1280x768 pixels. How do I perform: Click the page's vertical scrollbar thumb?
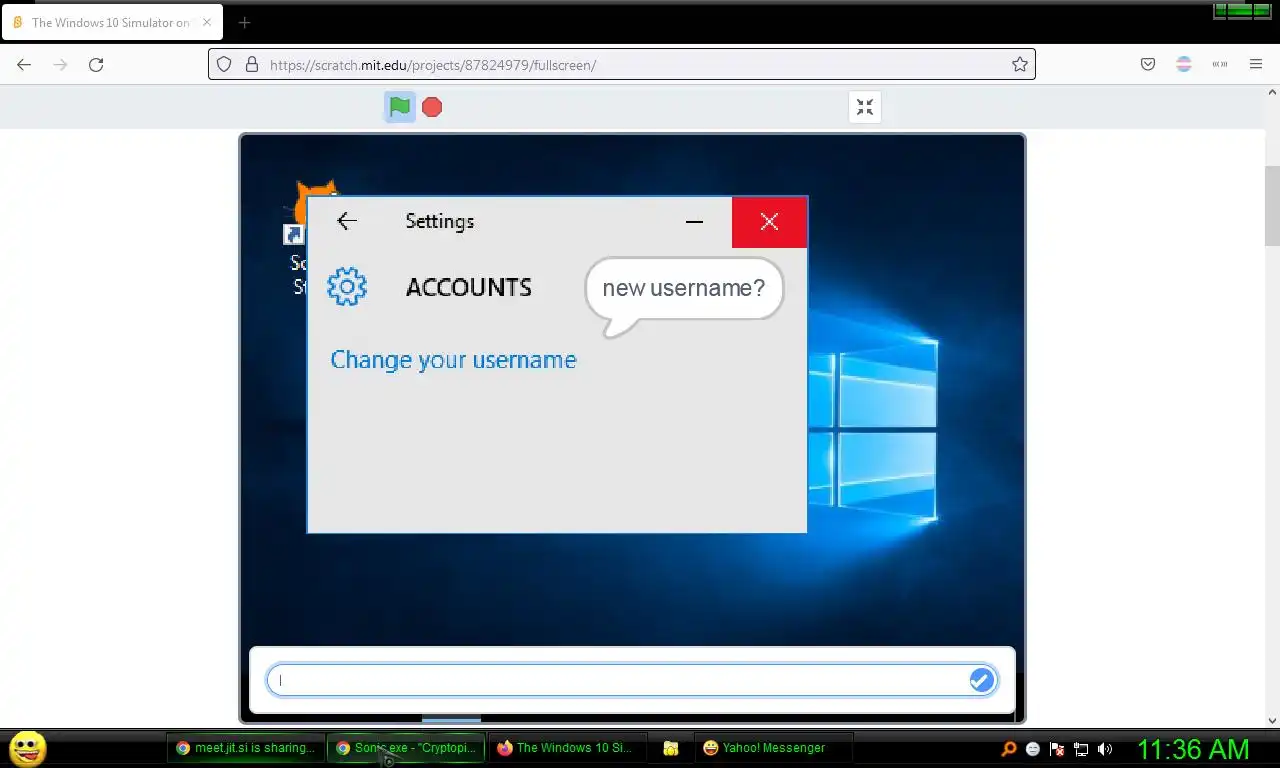point(1272,205)
